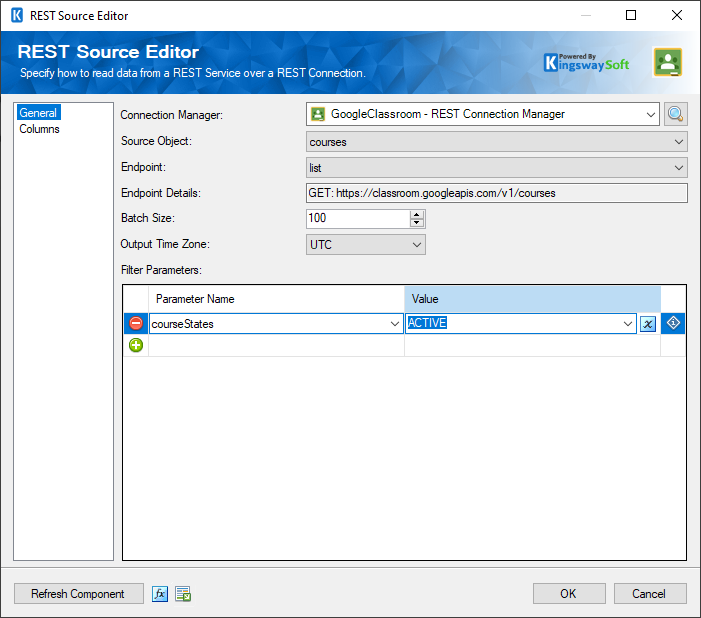The image size is (701, 618).
Task: Click the title bar K app icon
Action: [x=17, y=15]
